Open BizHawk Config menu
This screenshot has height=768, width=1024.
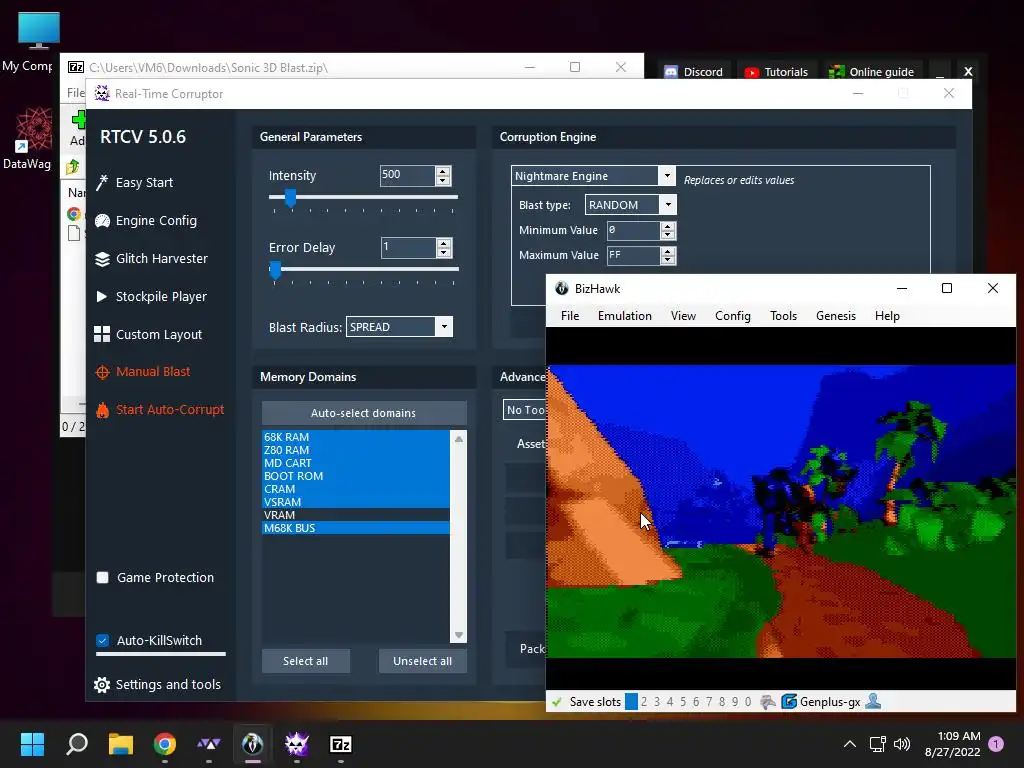[x=733, y=316]
